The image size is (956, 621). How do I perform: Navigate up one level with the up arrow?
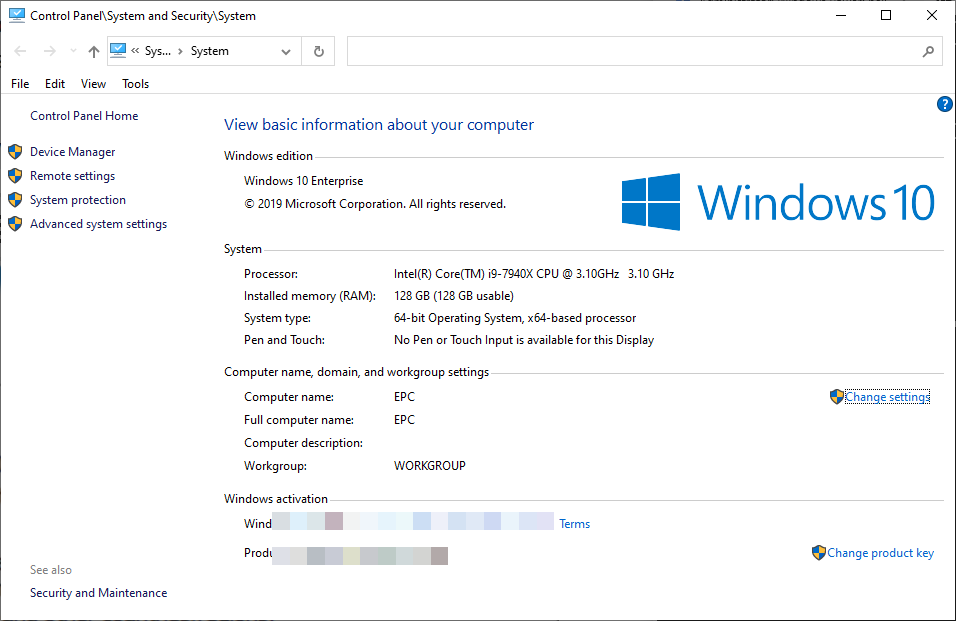93,50
